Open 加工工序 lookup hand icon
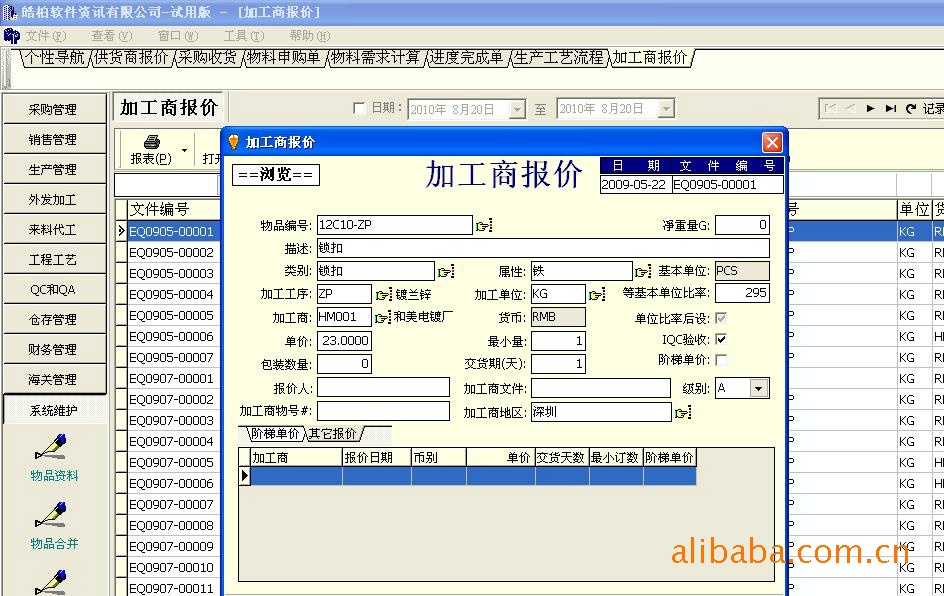The height and width of the screenshot is (596, 944). pyautogui.click(x=384, y=294)
